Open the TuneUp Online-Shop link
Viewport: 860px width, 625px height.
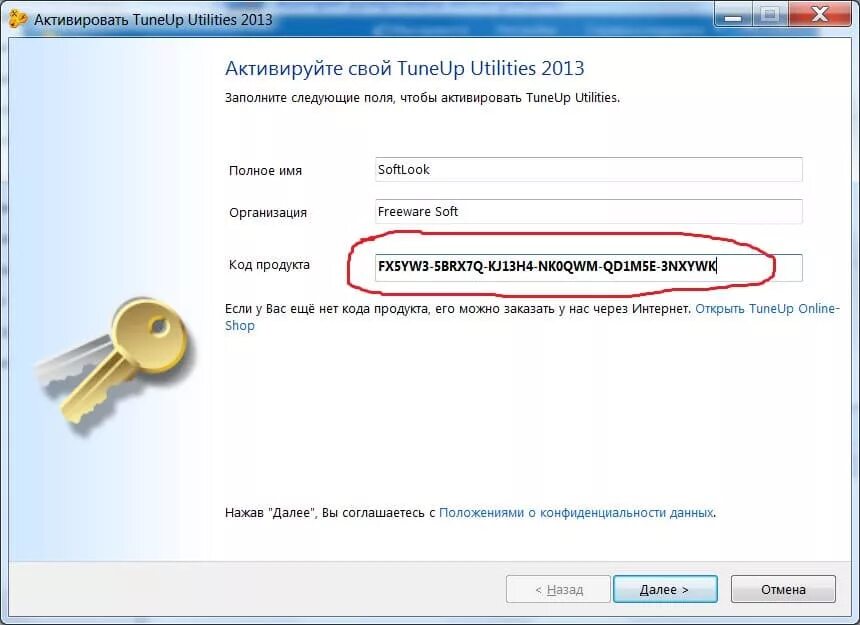coord(532,317)
